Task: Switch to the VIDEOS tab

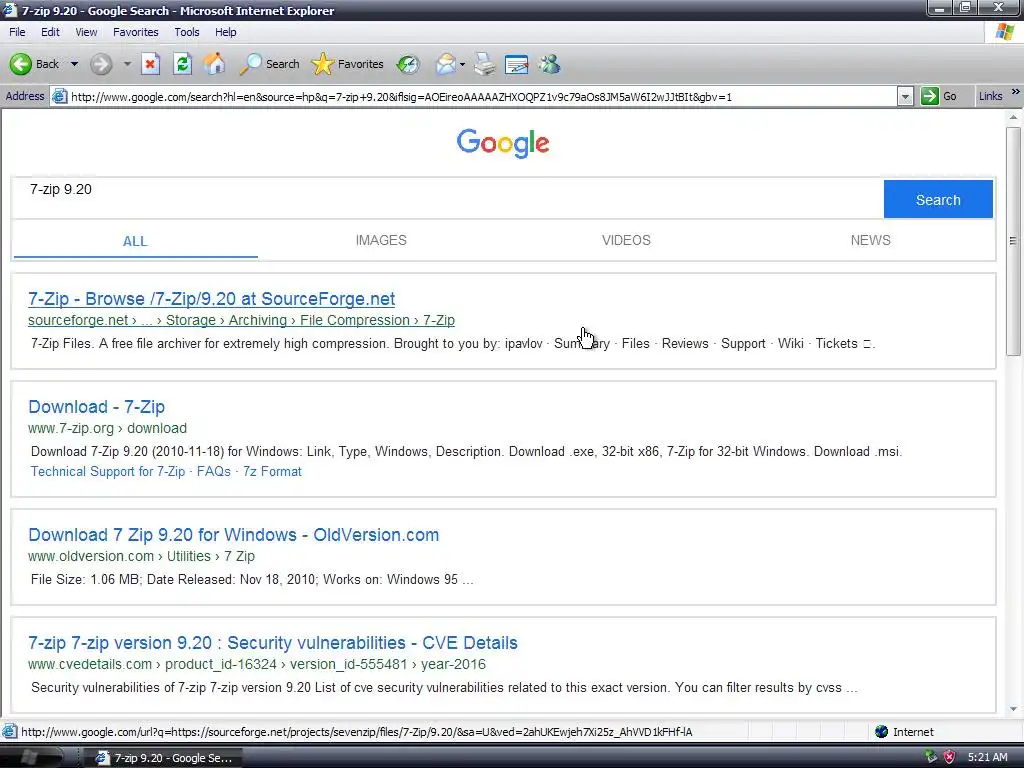Action: pos(626,240)
